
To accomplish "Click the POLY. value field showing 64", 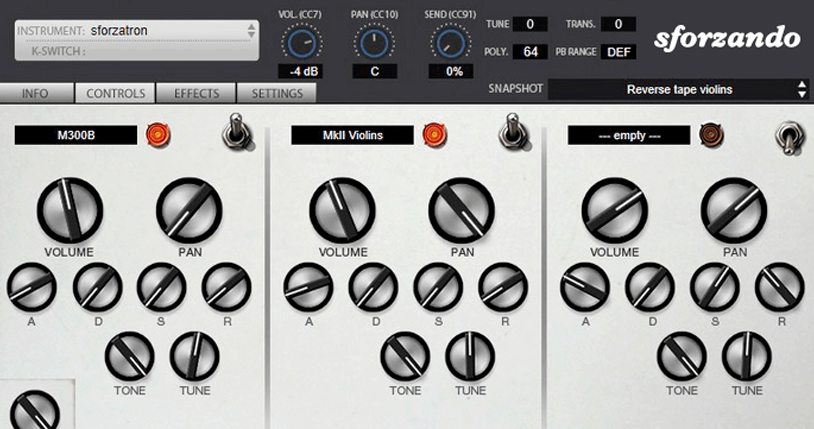I will (530, 52).
